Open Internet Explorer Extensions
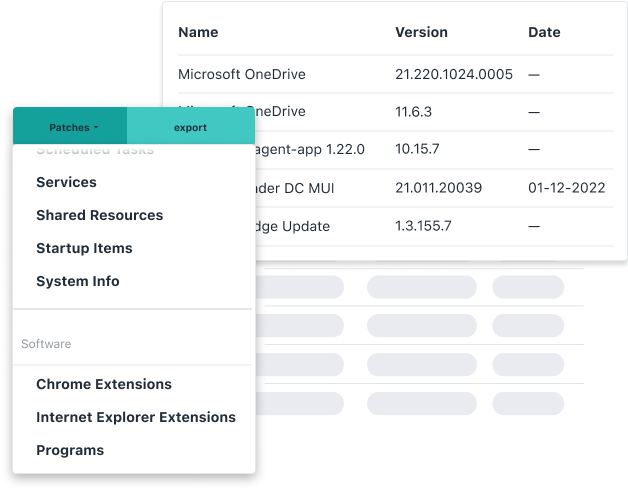 pyautogui.click(x=136, y=417)
